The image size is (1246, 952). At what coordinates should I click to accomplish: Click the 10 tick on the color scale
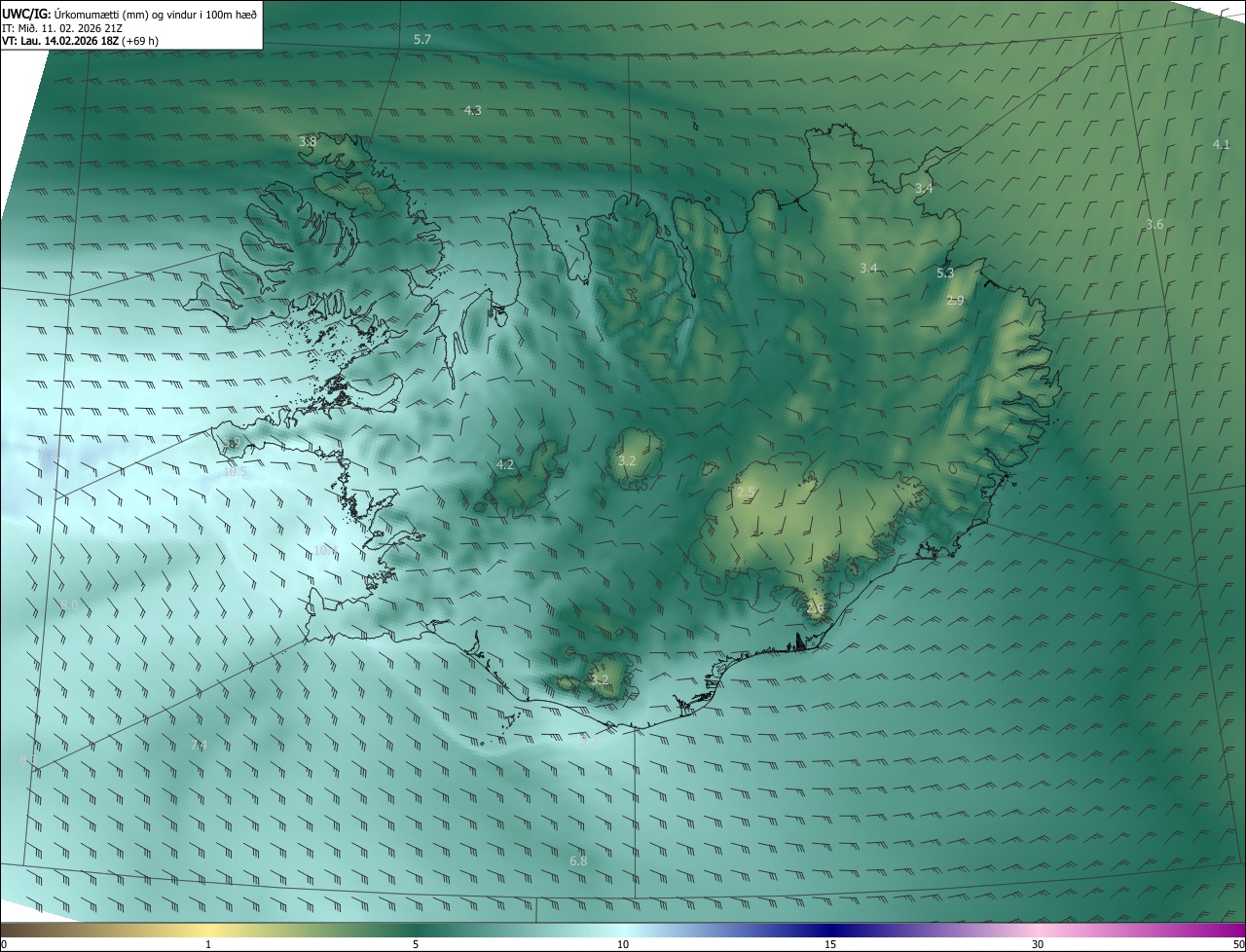(623, 945)
